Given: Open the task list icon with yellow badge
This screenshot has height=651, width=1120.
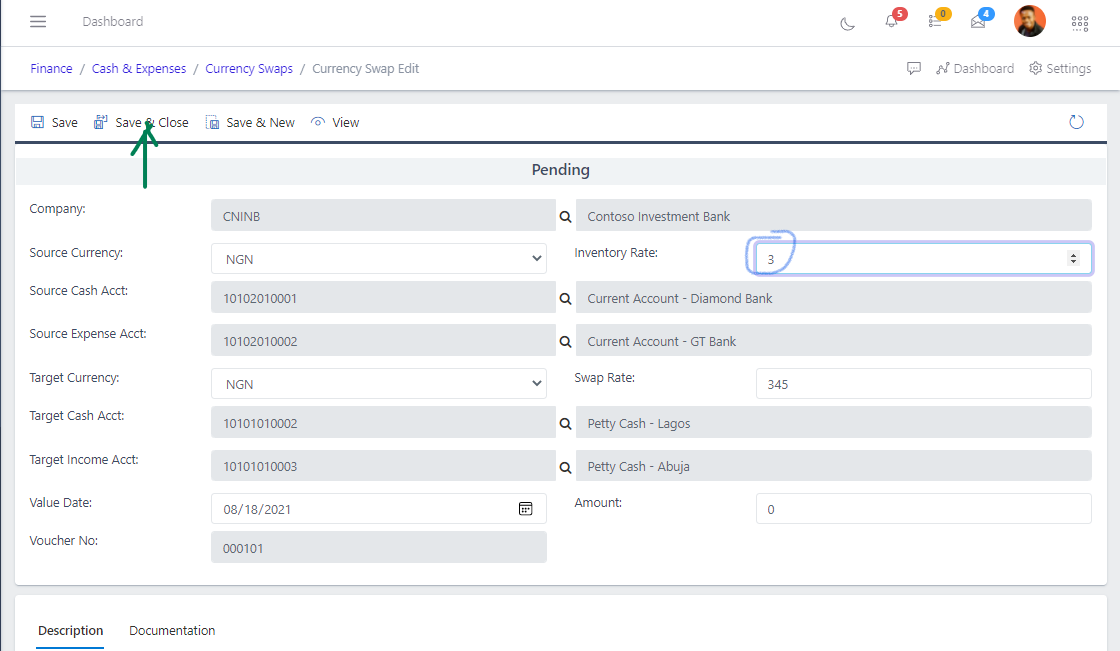Looking at the screenshot, I should click(x=935, y=22).
